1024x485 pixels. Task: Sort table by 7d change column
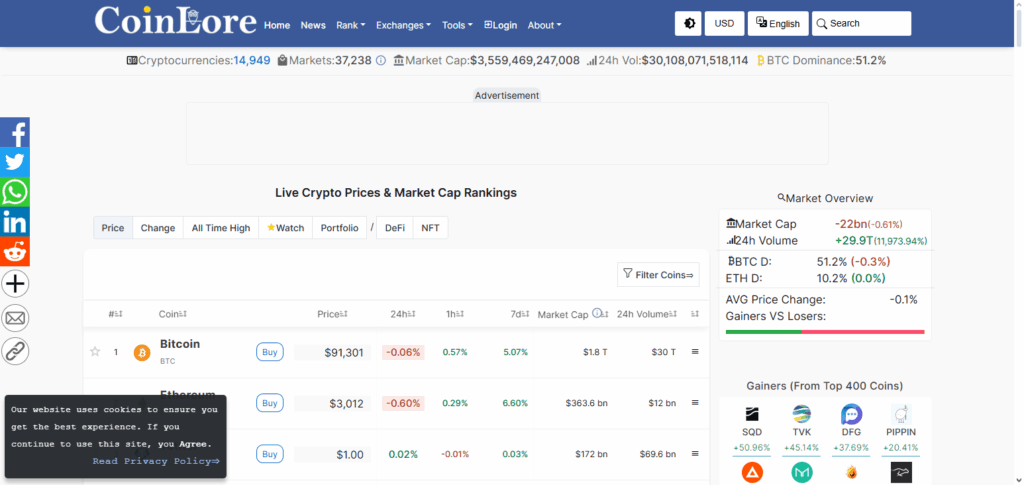[x=520, y=314]
